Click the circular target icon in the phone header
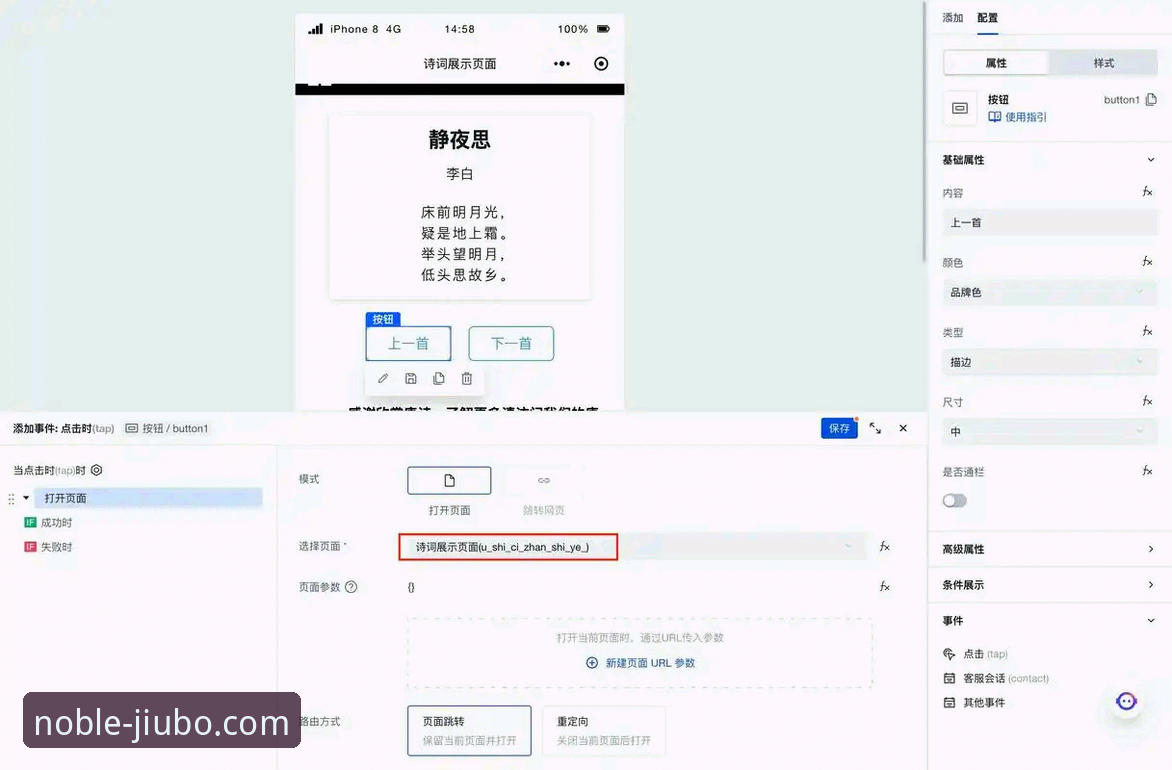 601,64
